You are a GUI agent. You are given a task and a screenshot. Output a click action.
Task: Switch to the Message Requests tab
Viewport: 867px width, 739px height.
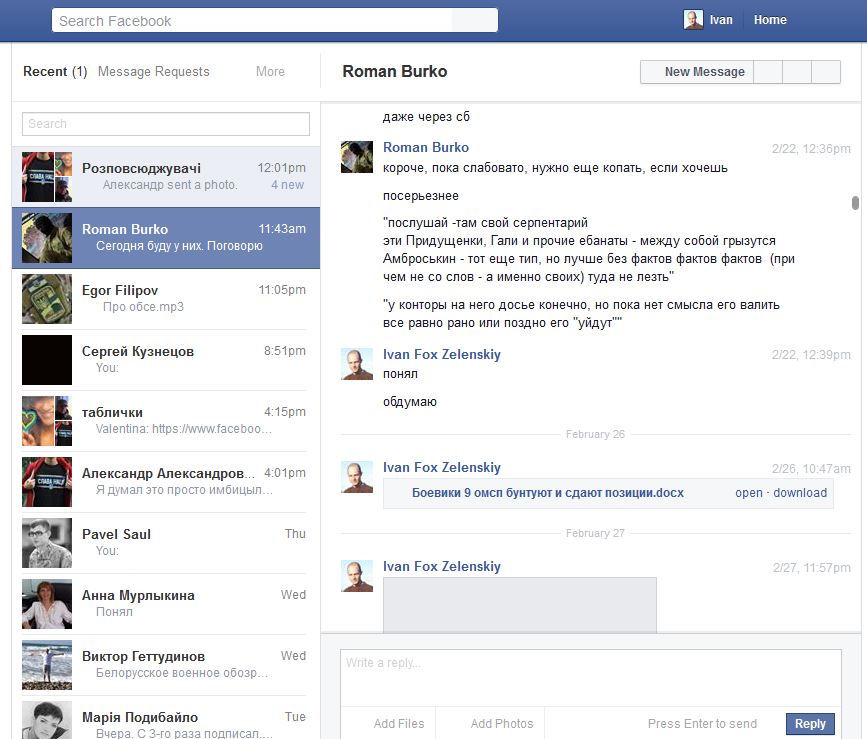pos(154,72)
